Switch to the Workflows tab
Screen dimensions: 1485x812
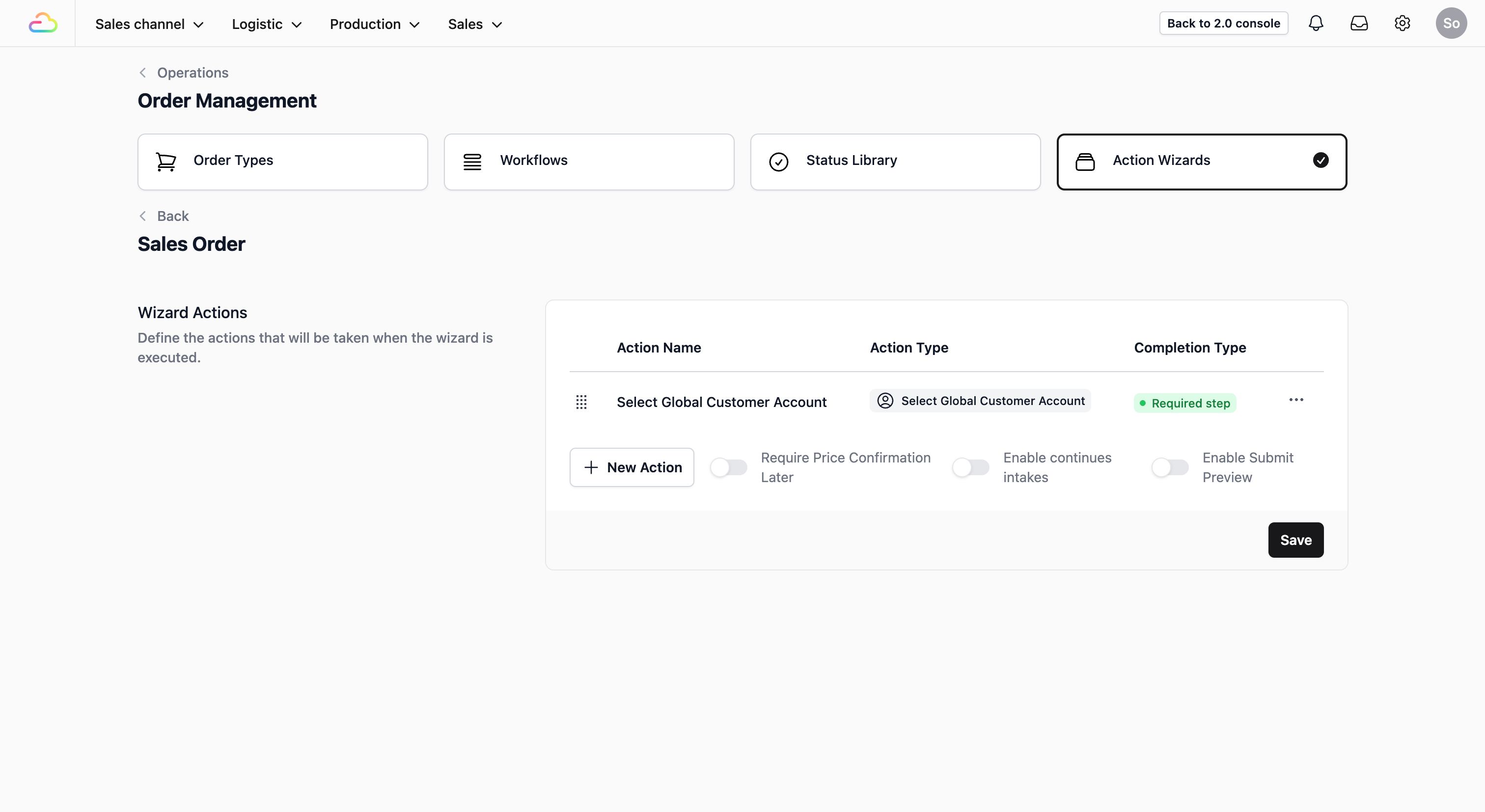coord(589,162)
